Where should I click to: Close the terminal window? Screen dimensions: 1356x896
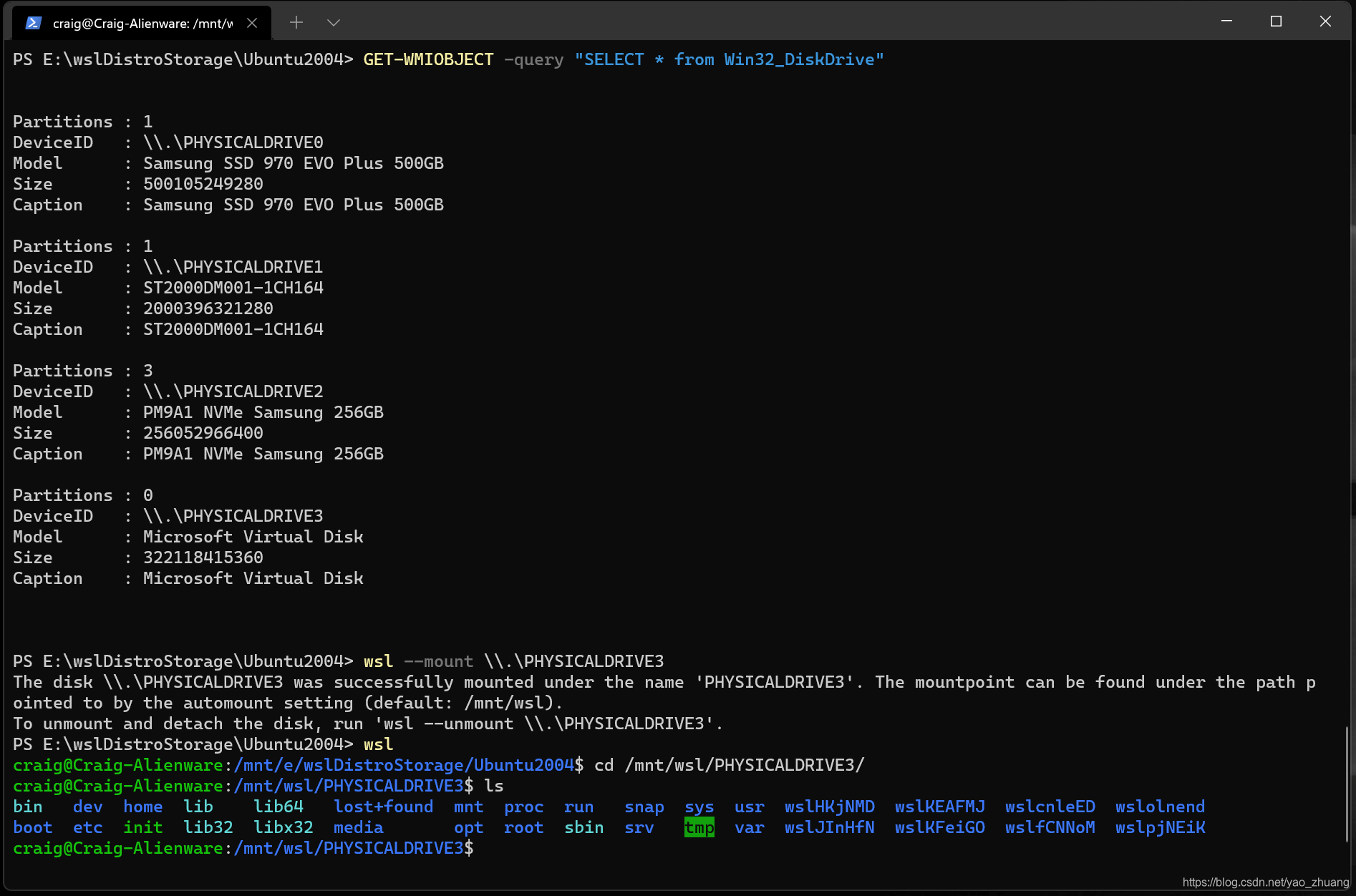1325,21
